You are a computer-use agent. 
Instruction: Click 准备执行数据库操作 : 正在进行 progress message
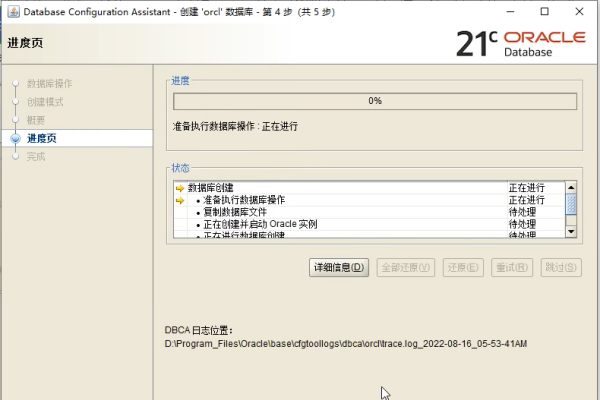(x=235, y=126)
